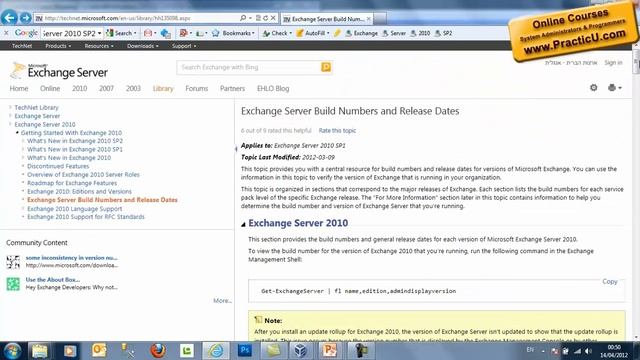Screen dimensions: 640x360
Task: Click the Copy link above code block
Action: (x=610, y=282)
